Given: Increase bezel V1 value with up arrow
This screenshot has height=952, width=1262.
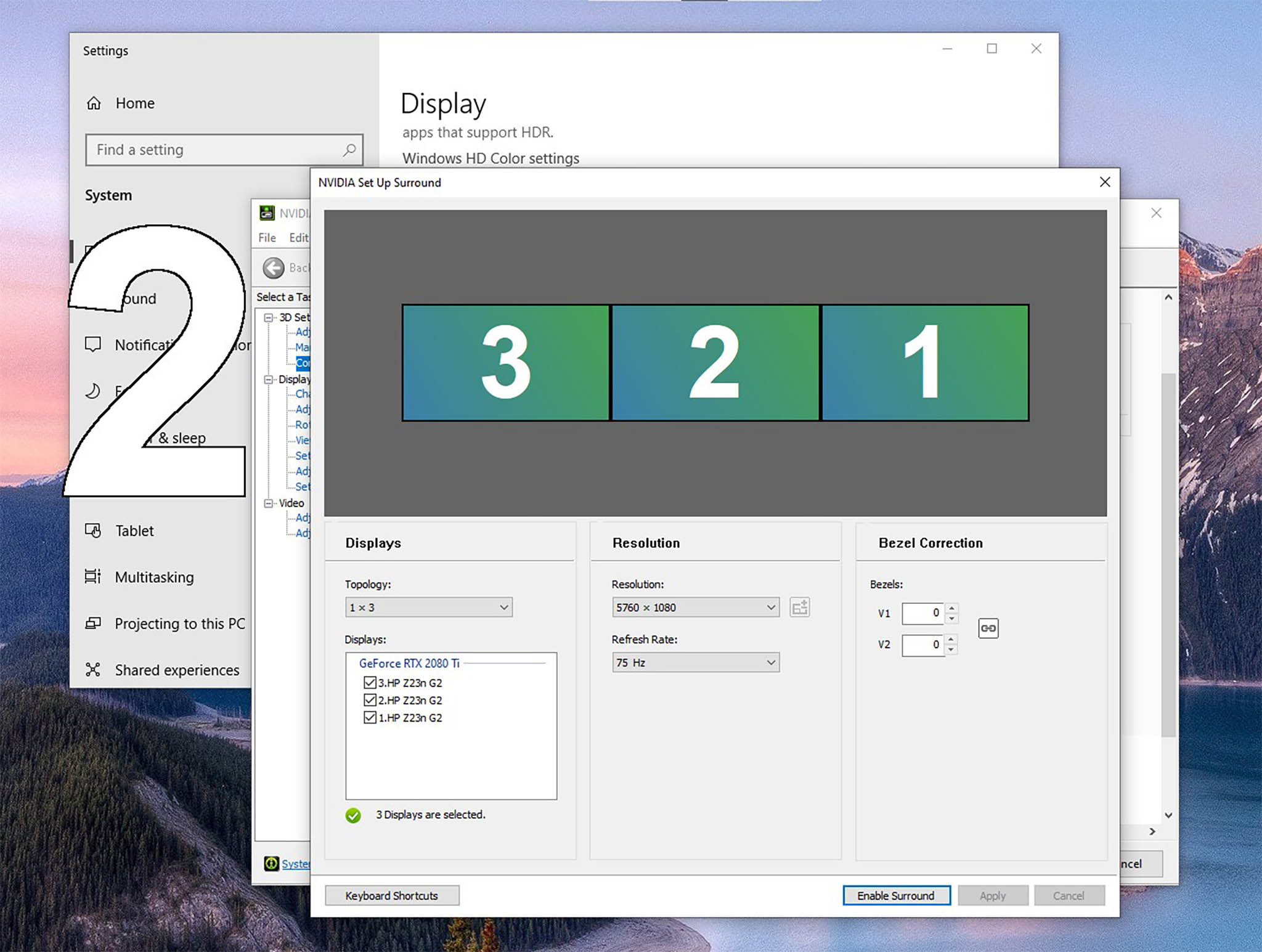Looking at the screenshot, I should (952, 608).
